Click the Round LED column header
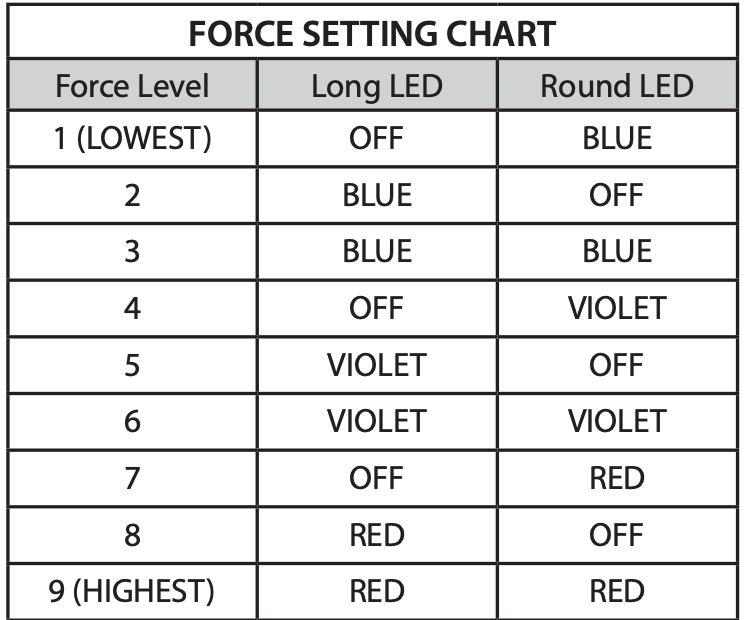 pyautogui.click(x=616, y=86)
